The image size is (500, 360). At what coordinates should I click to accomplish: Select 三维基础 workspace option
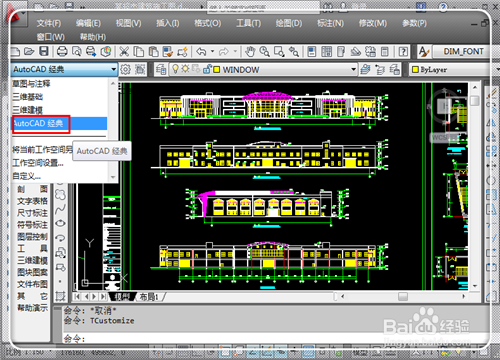(x=28, y=97)
